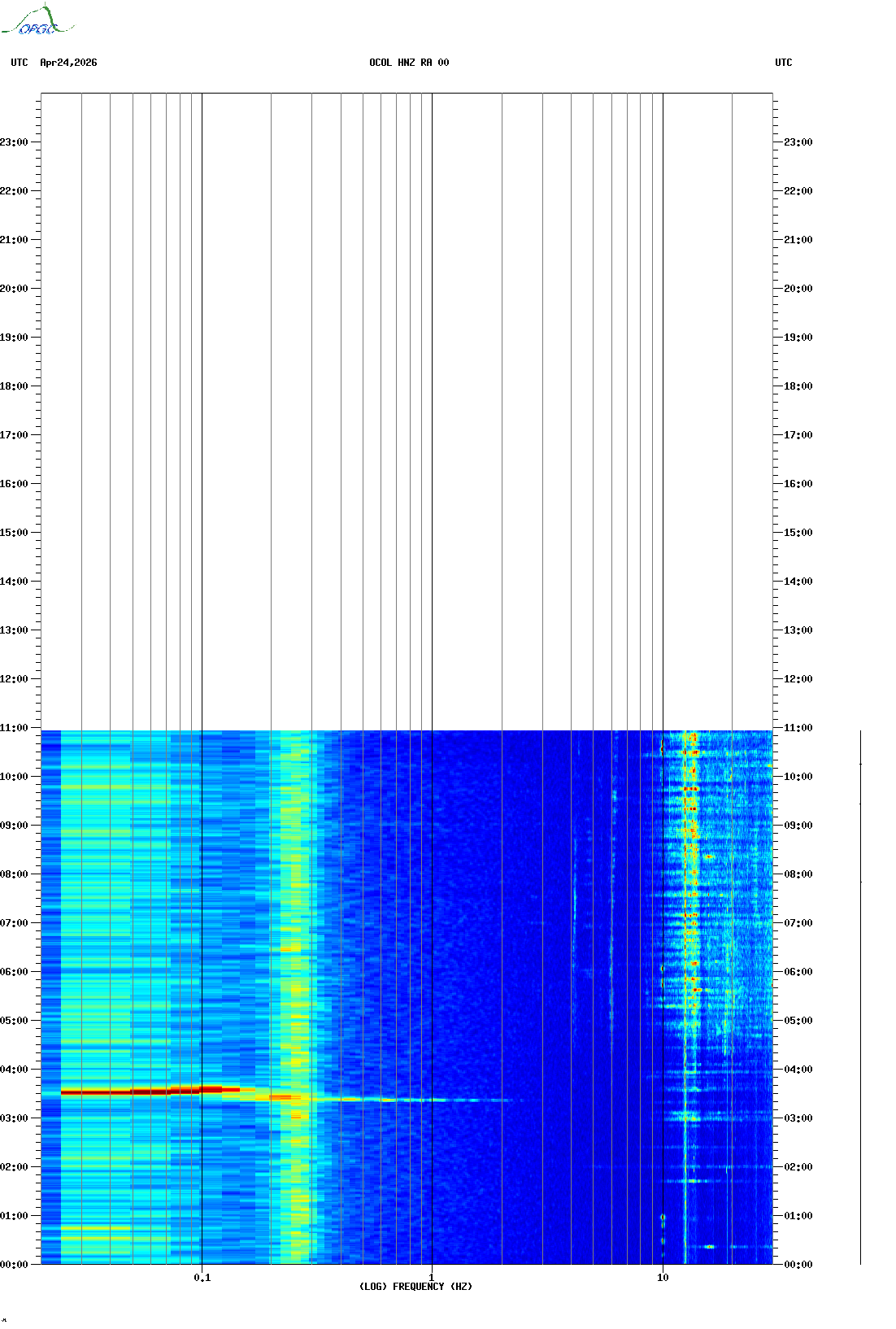Click the left axis 09:00 label

click(x=14, y=826)
